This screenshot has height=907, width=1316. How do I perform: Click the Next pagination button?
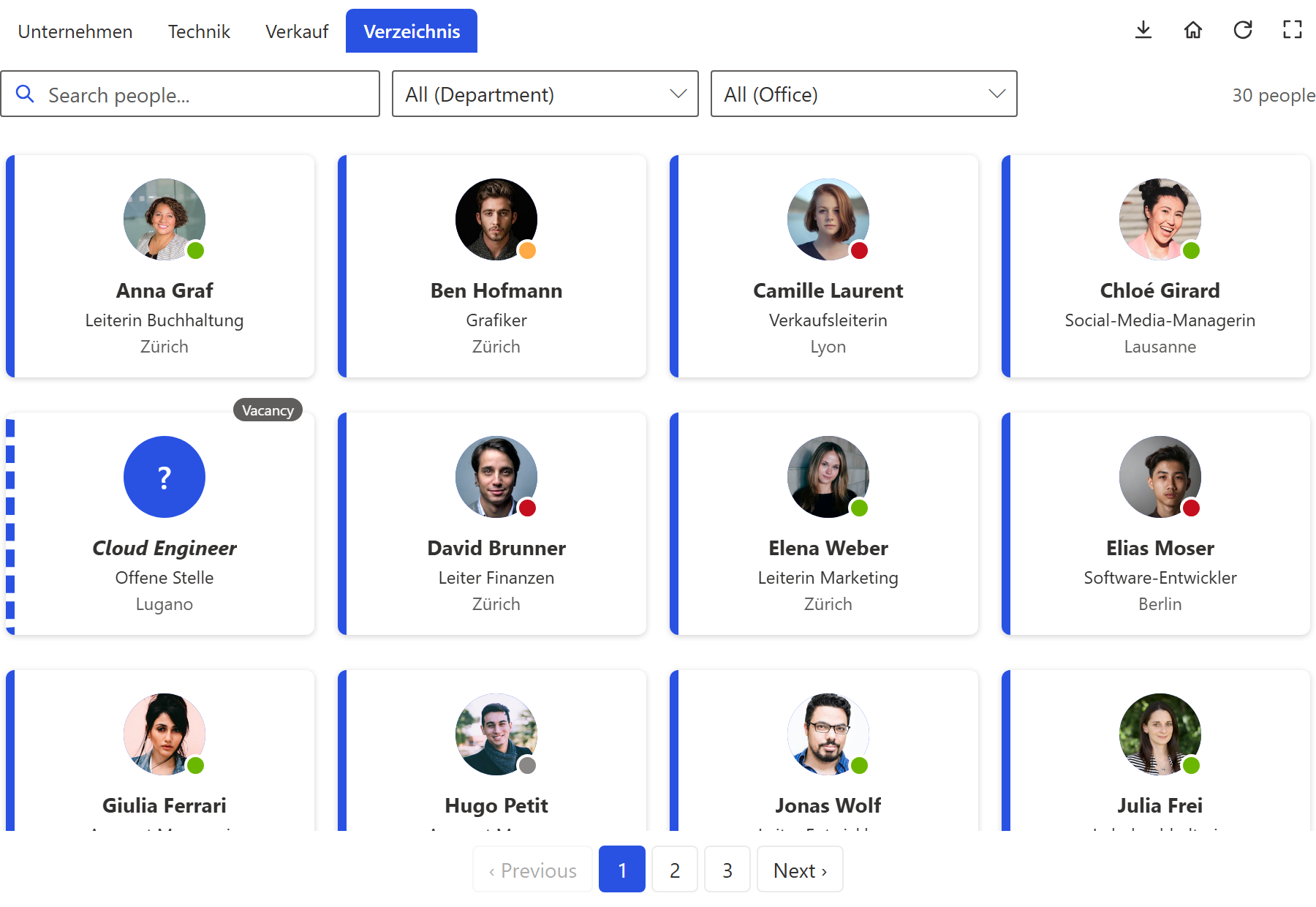pyautogui.click(x=800, y=870)
